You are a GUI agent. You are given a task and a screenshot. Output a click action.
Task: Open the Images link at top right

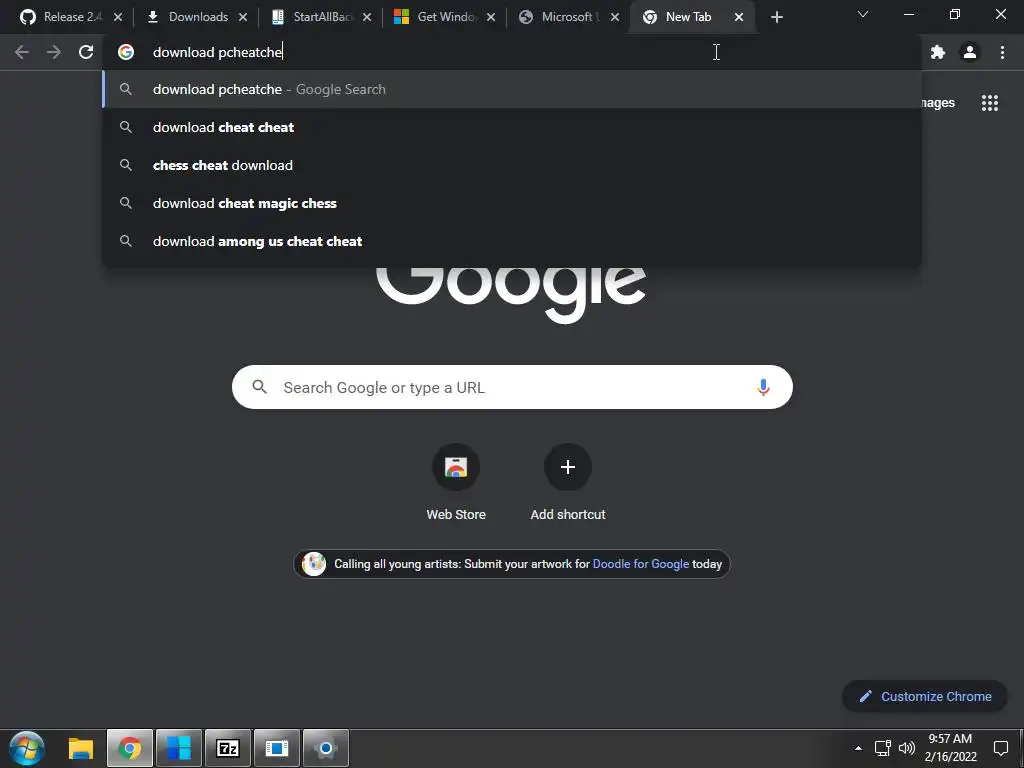938,103
